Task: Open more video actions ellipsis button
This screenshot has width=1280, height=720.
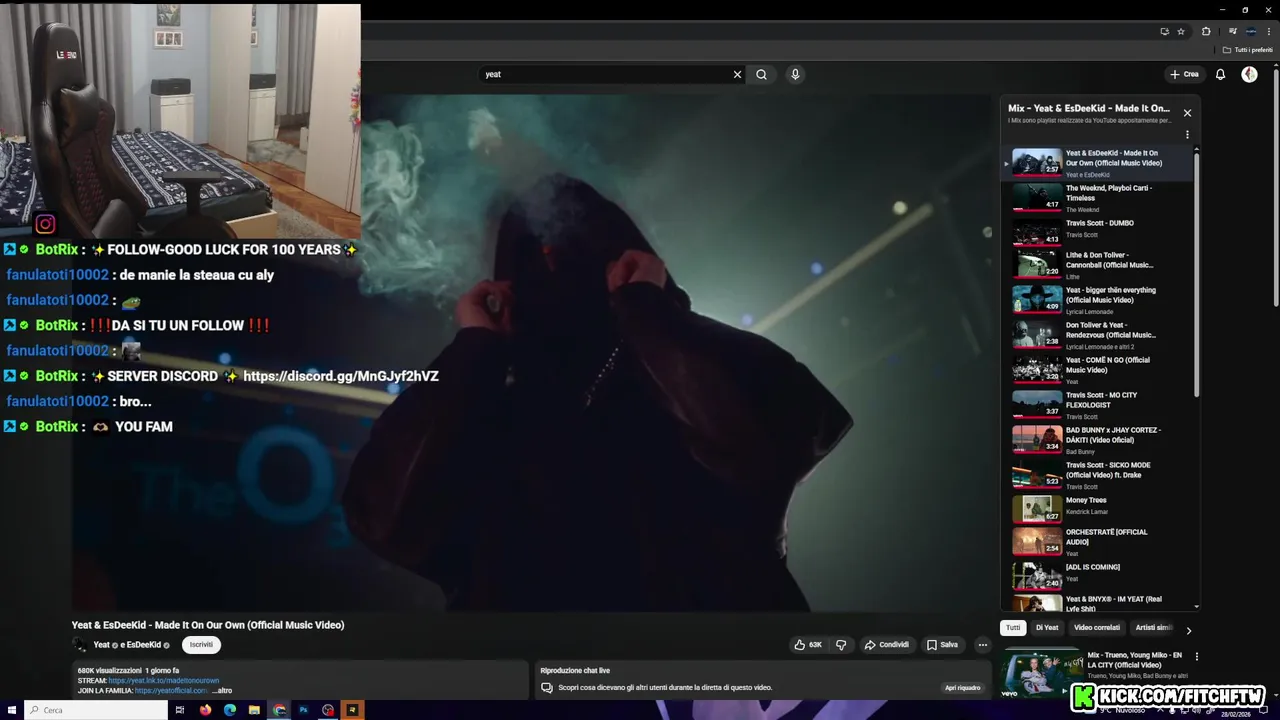Action: 983,645
